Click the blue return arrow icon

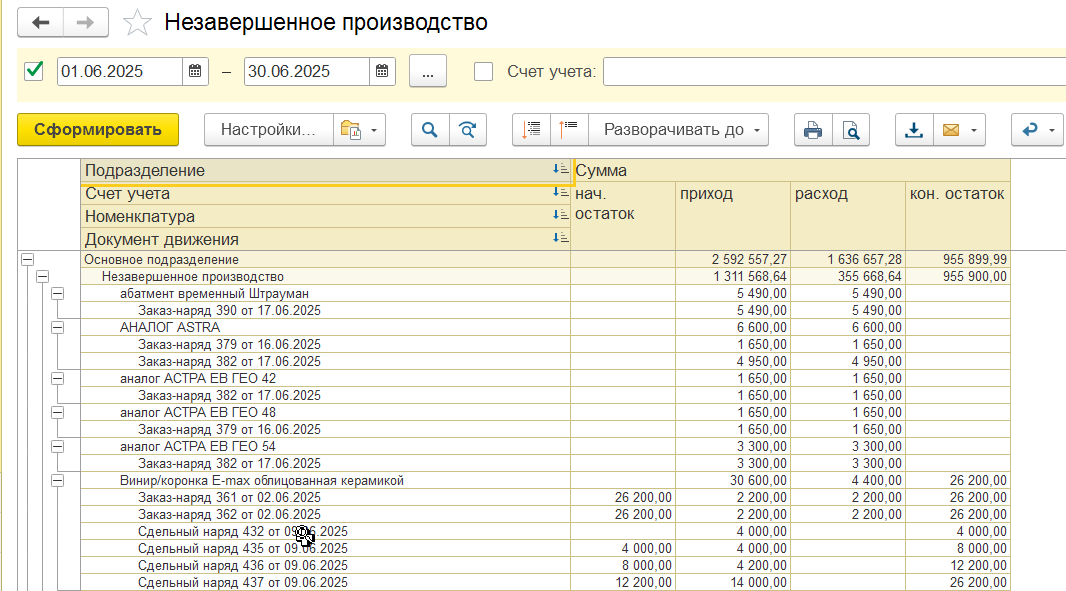pos(1030,129)
